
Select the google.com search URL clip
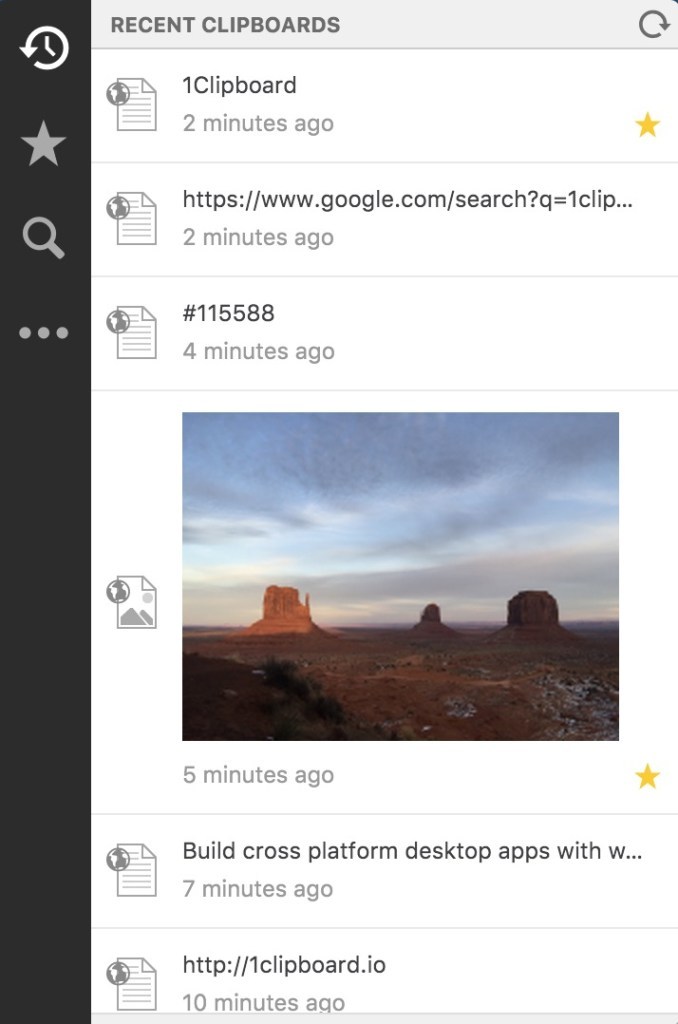click(385, 219)
